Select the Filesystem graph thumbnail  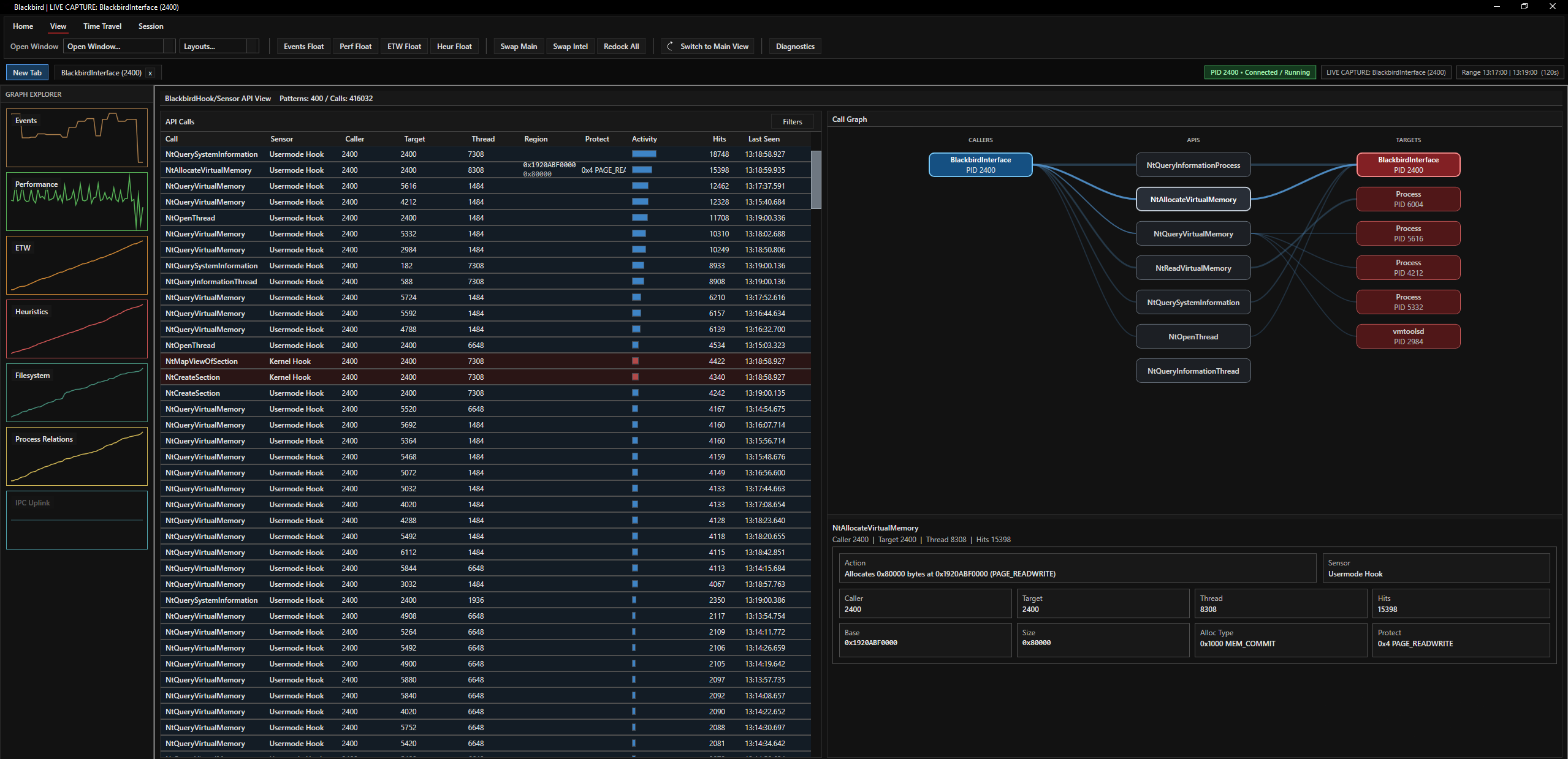click(x=77, y=393)
